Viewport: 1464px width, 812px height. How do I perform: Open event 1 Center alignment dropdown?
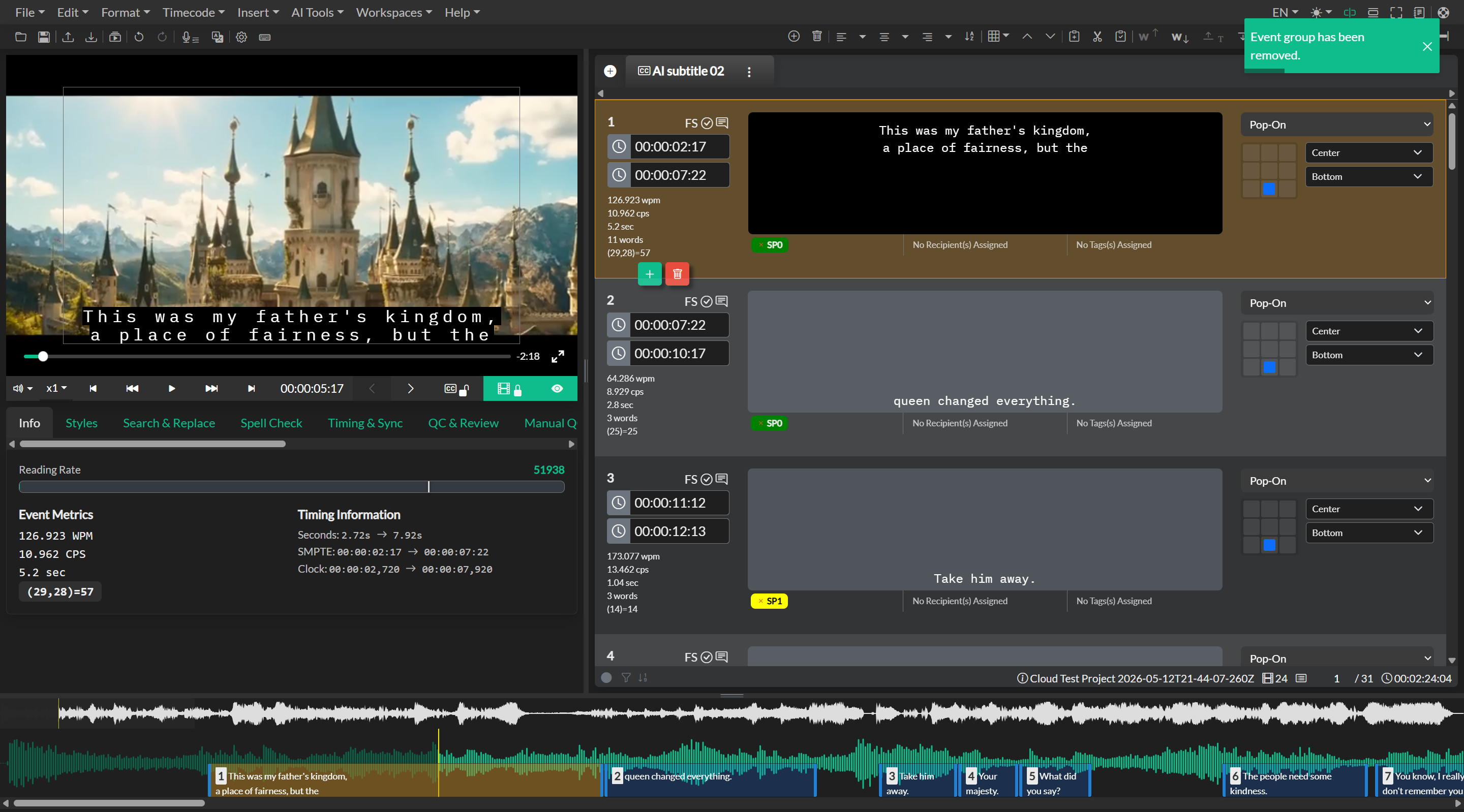click(x=1368, y=153)
